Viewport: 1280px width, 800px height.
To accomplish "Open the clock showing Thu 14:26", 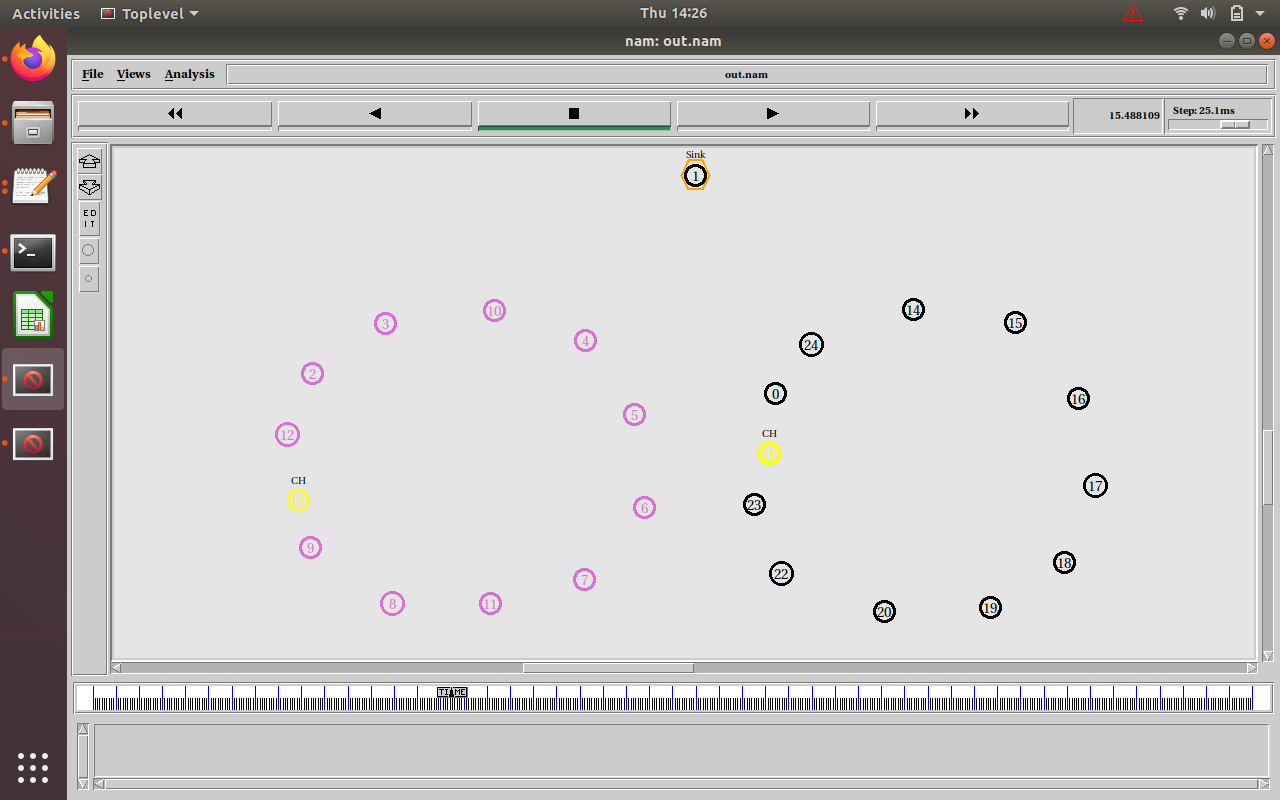I will coord(673,13).
